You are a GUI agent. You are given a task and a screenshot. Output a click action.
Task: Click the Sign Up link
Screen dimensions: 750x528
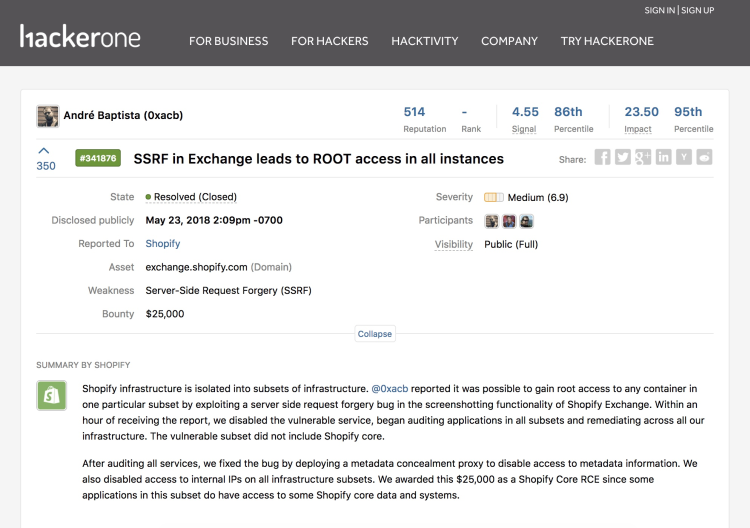(x=697, y=10)
